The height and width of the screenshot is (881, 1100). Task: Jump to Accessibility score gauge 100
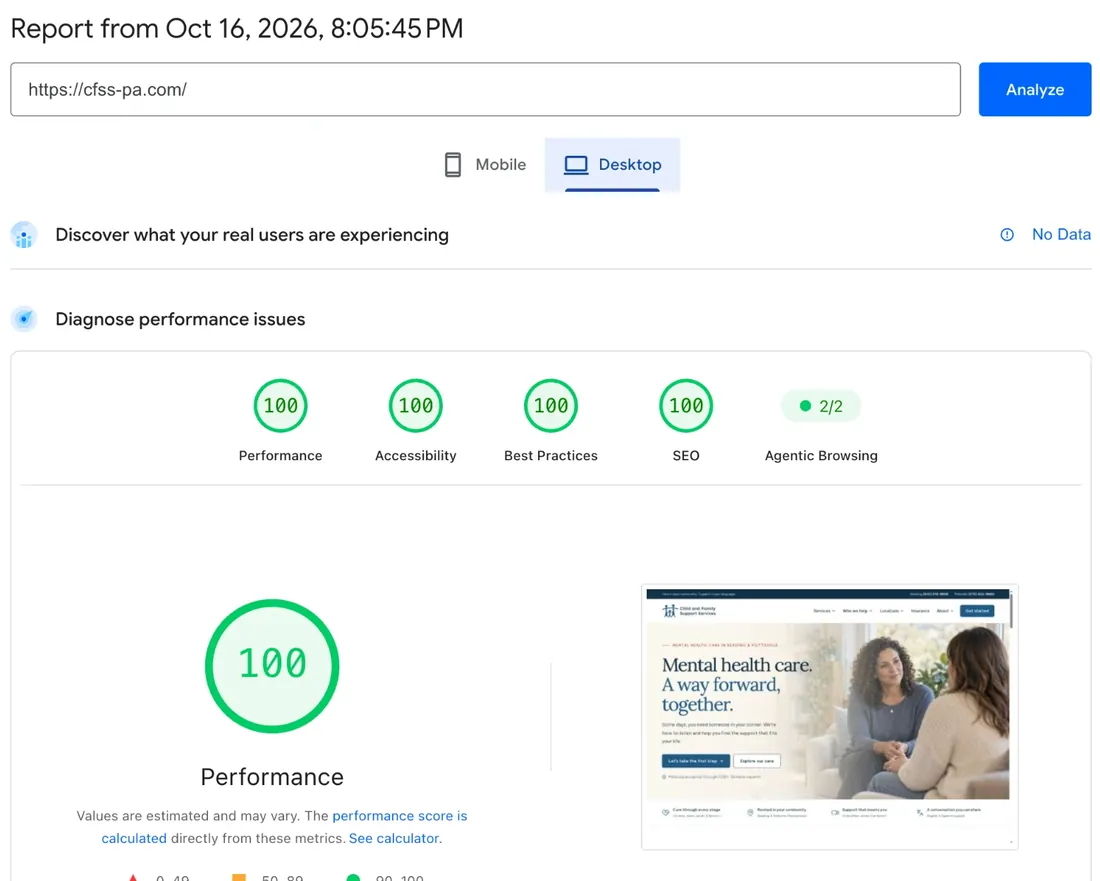(x=416, y=405)
